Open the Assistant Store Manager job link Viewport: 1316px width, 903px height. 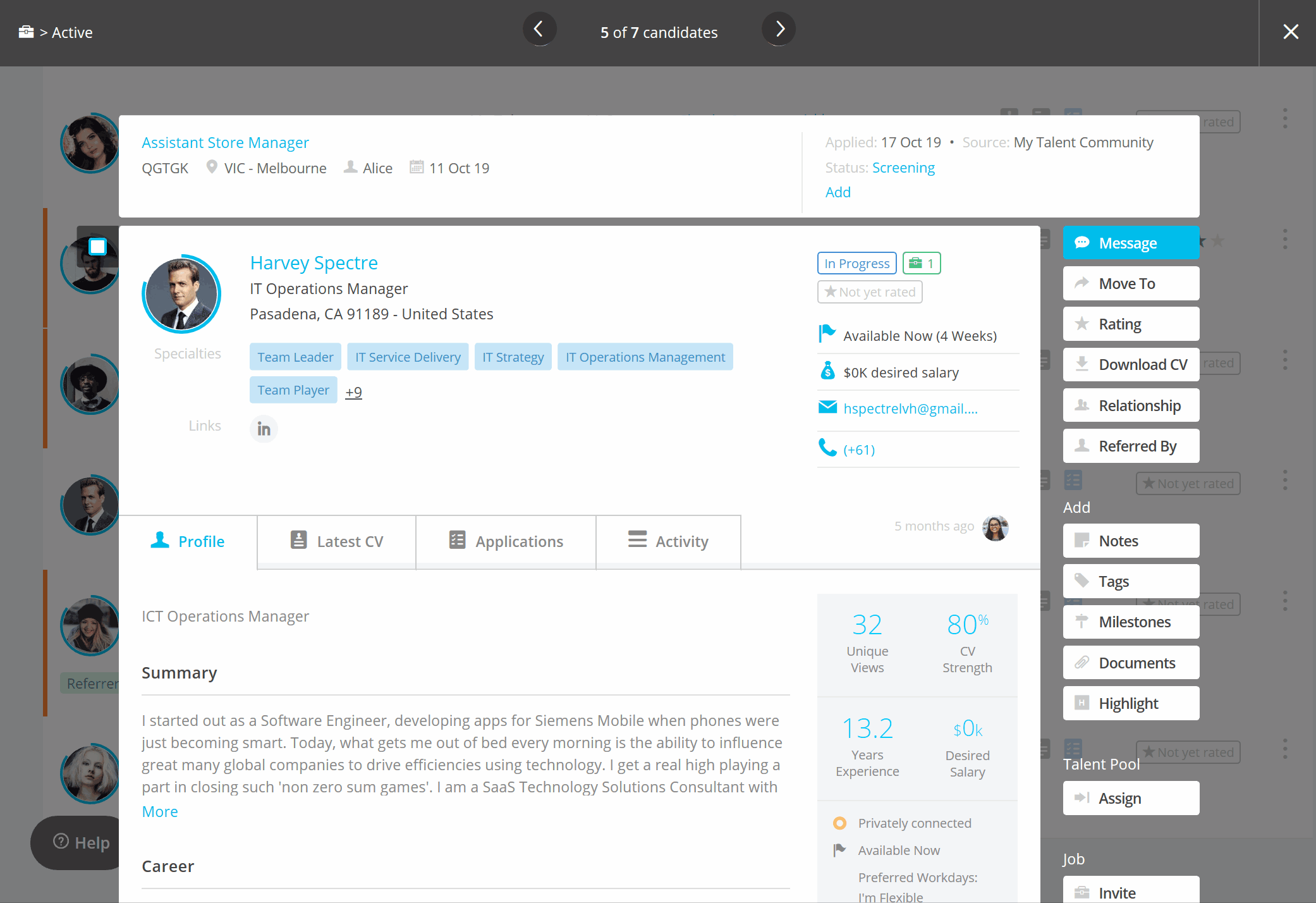point(225,143)
